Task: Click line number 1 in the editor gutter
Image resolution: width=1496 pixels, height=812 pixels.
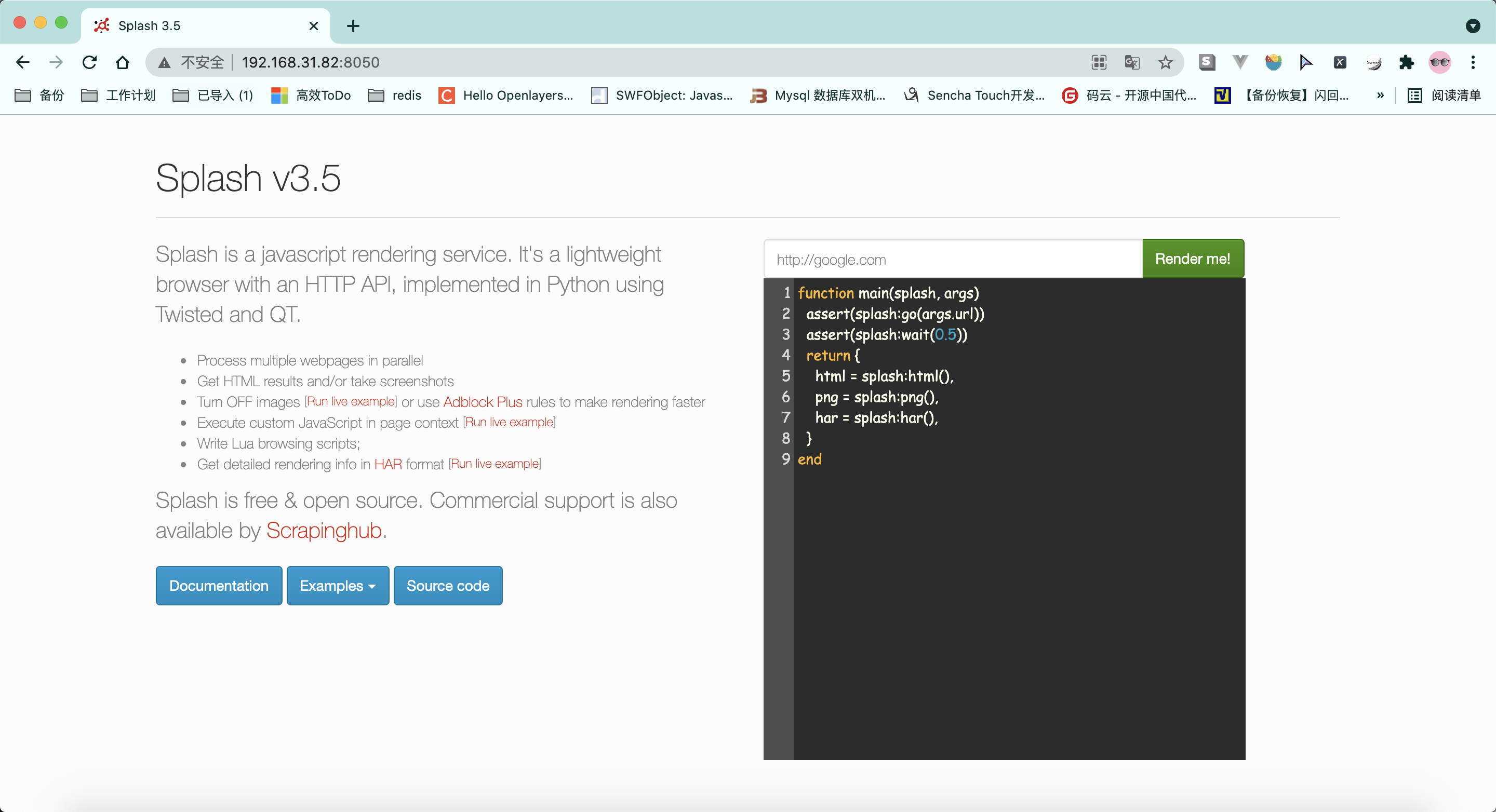Action: (x=786, y=292)
